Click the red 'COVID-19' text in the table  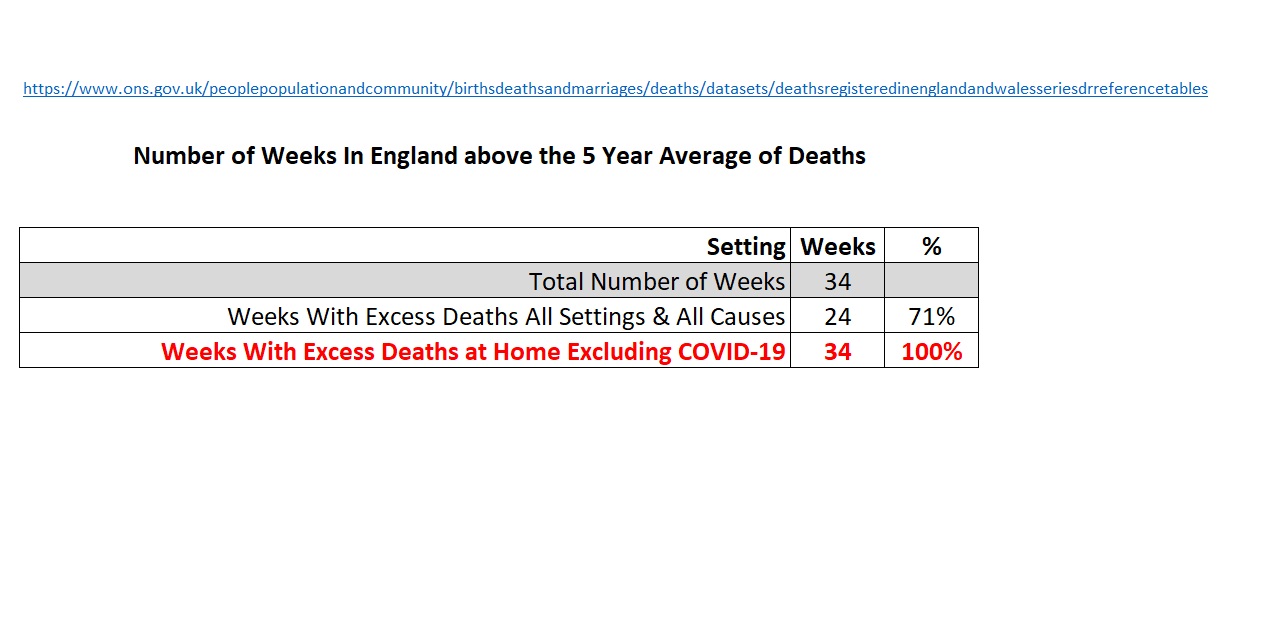click(x=729, y=352)
